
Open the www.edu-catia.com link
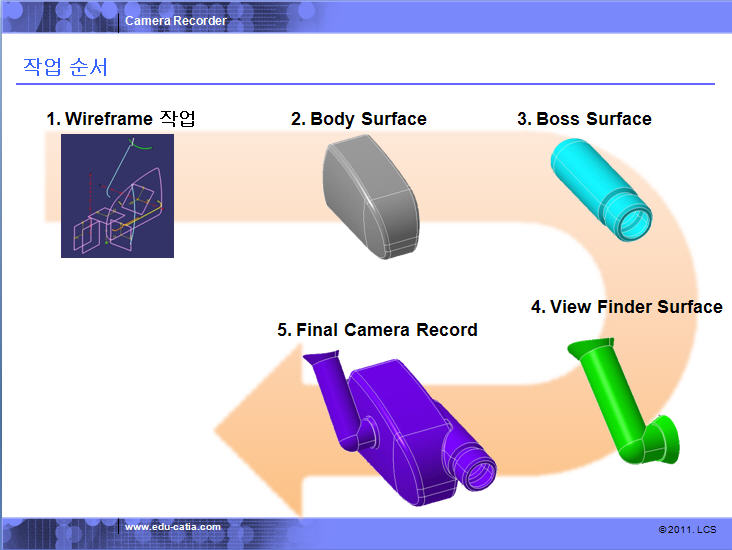[172, 527]
